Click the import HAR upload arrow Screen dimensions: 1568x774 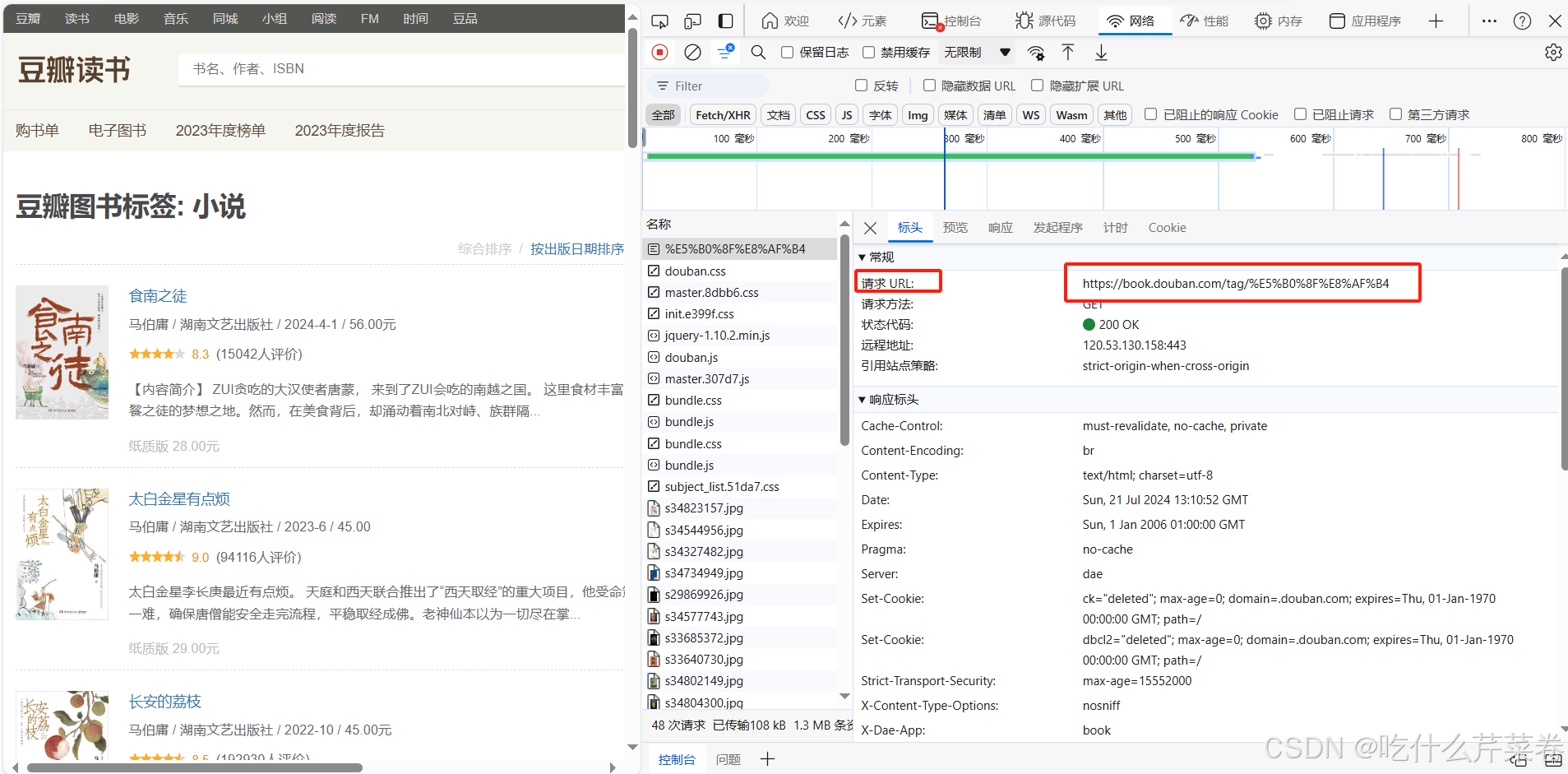(1068, 53)
